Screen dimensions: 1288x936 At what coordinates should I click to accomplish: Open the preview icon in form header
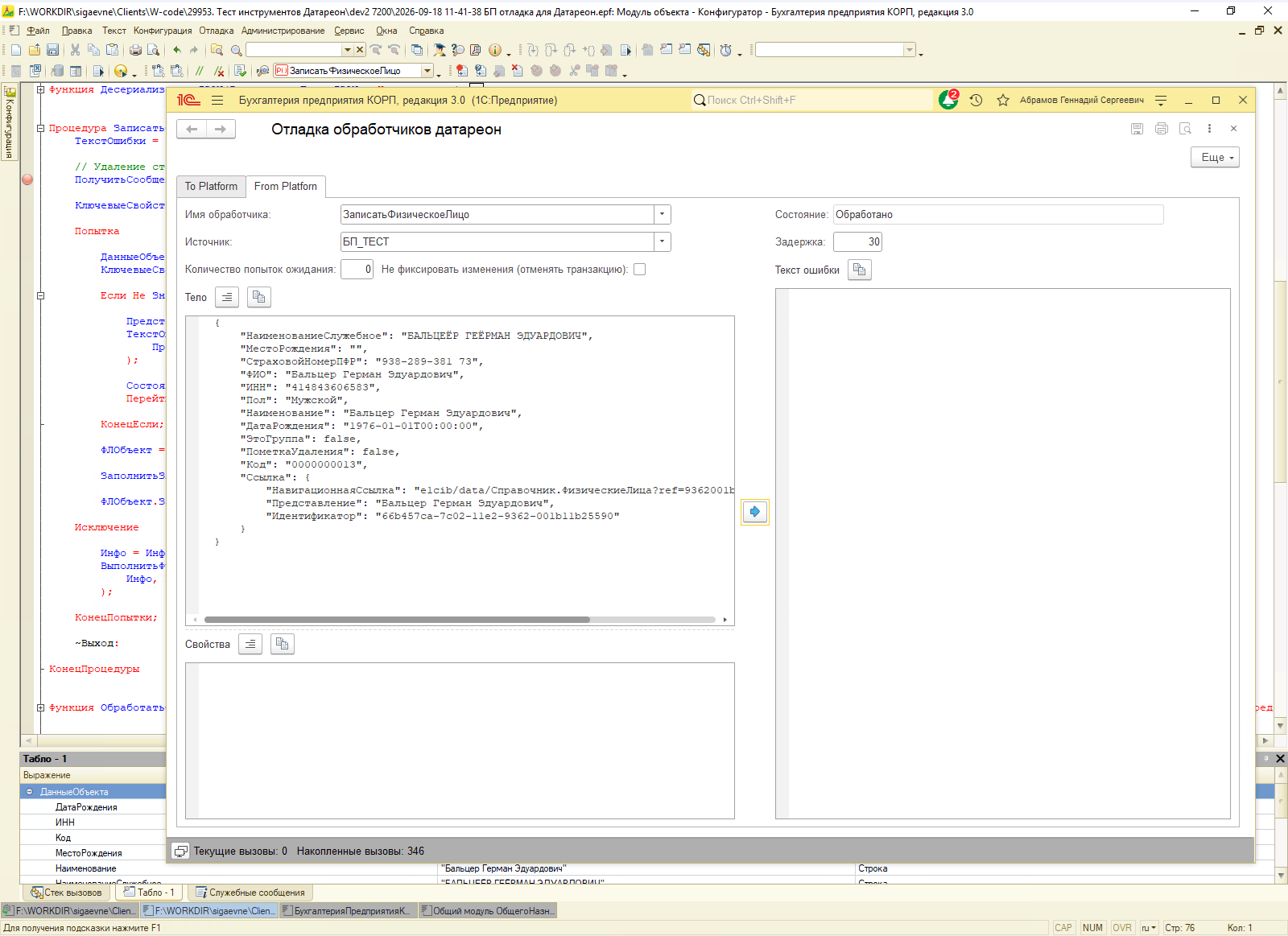click(x=1185, y=129)
